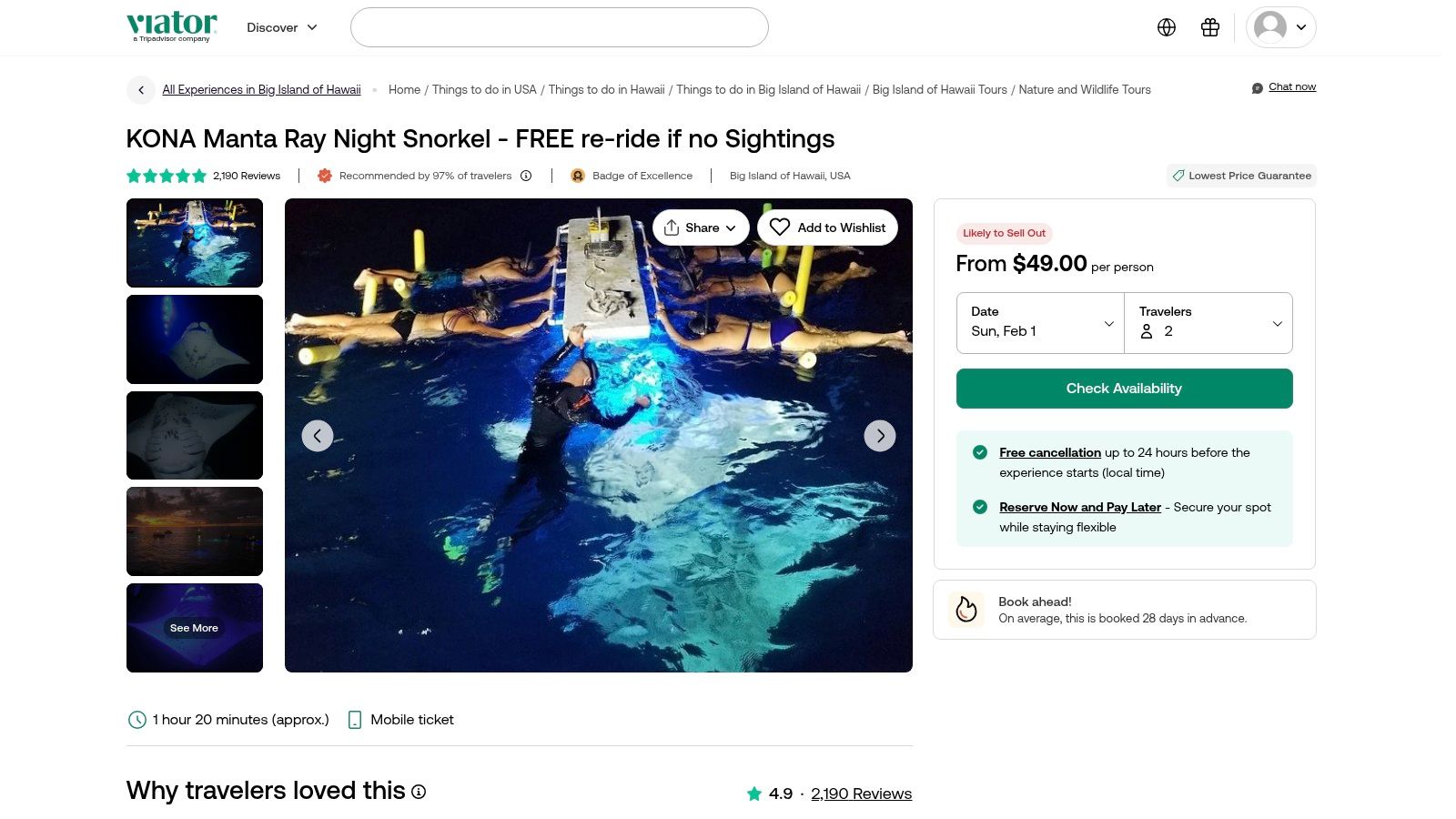Viewport: 1456px width, 819px height.
Task: Expand the profile account menu
Action: [1280, 27]
